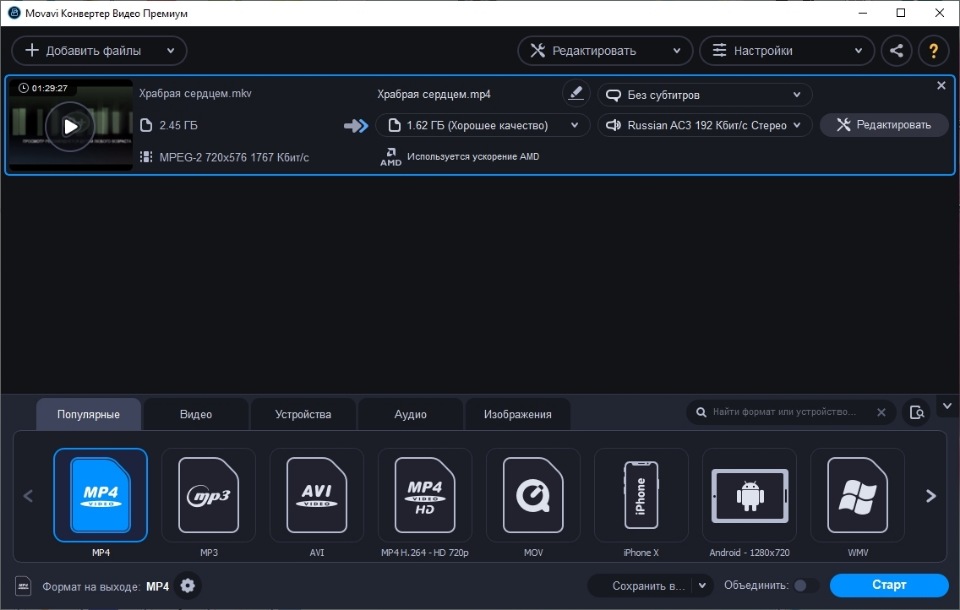
Task: Choose the Android 1280x720 preset
Action: (x=748, y=495)
